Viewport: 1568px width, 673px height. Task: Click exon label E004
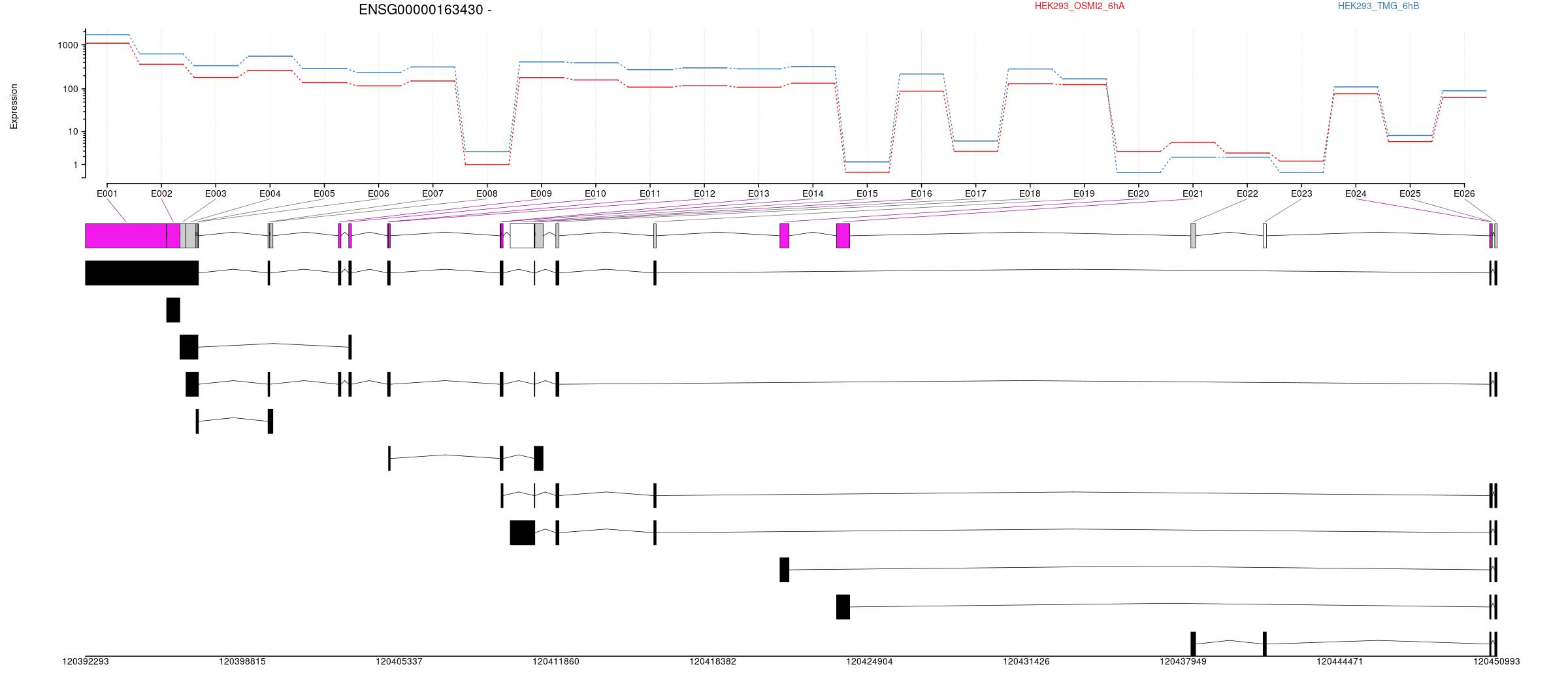coord(270,193)
